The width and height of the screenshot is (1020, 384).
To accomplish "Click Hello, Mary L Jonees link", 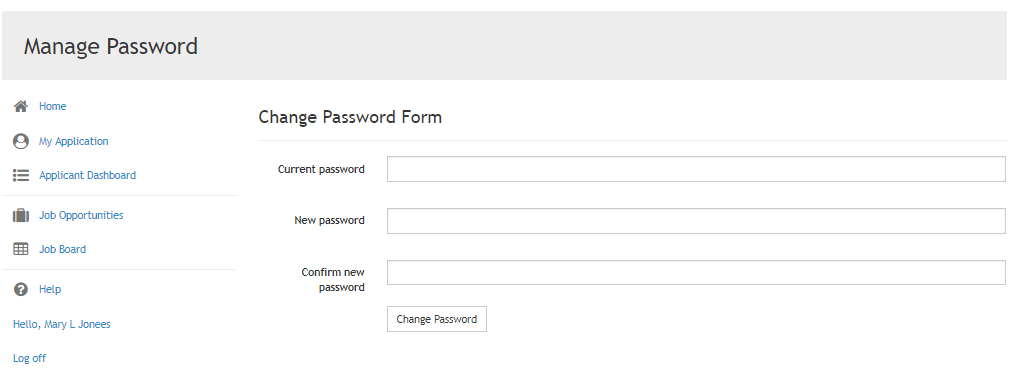I will (x=62, y=324).
